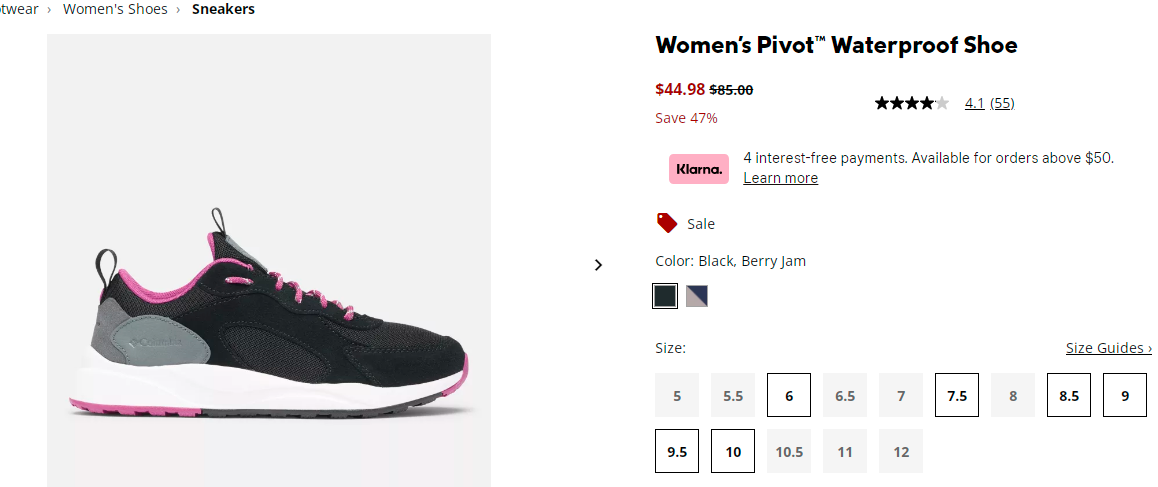This screenshot has width=1158, height=487.
Task: Select the grey and navy color swatch
Action: point(696,296)
